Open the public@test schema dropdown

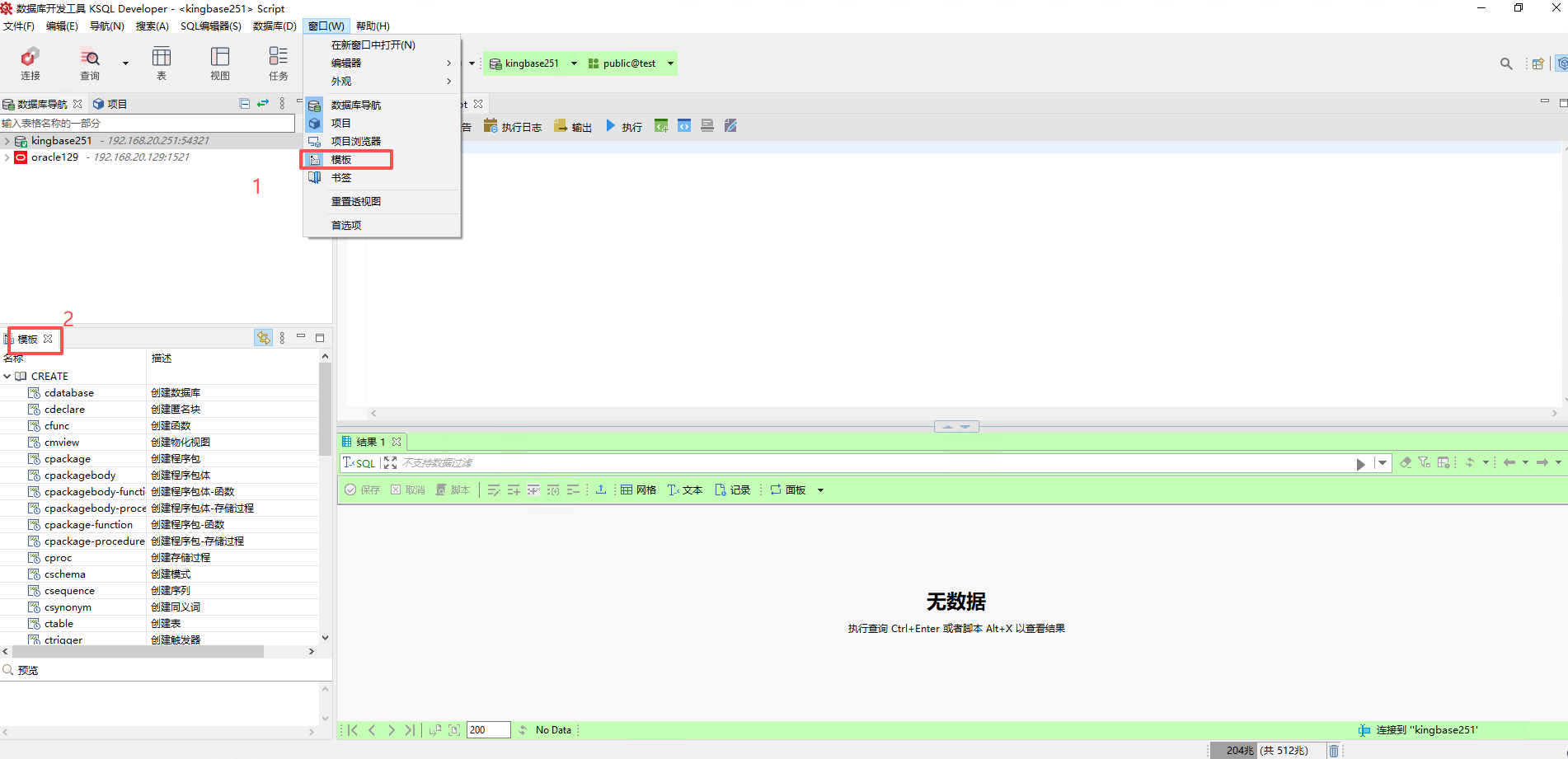tap(670, 63)
